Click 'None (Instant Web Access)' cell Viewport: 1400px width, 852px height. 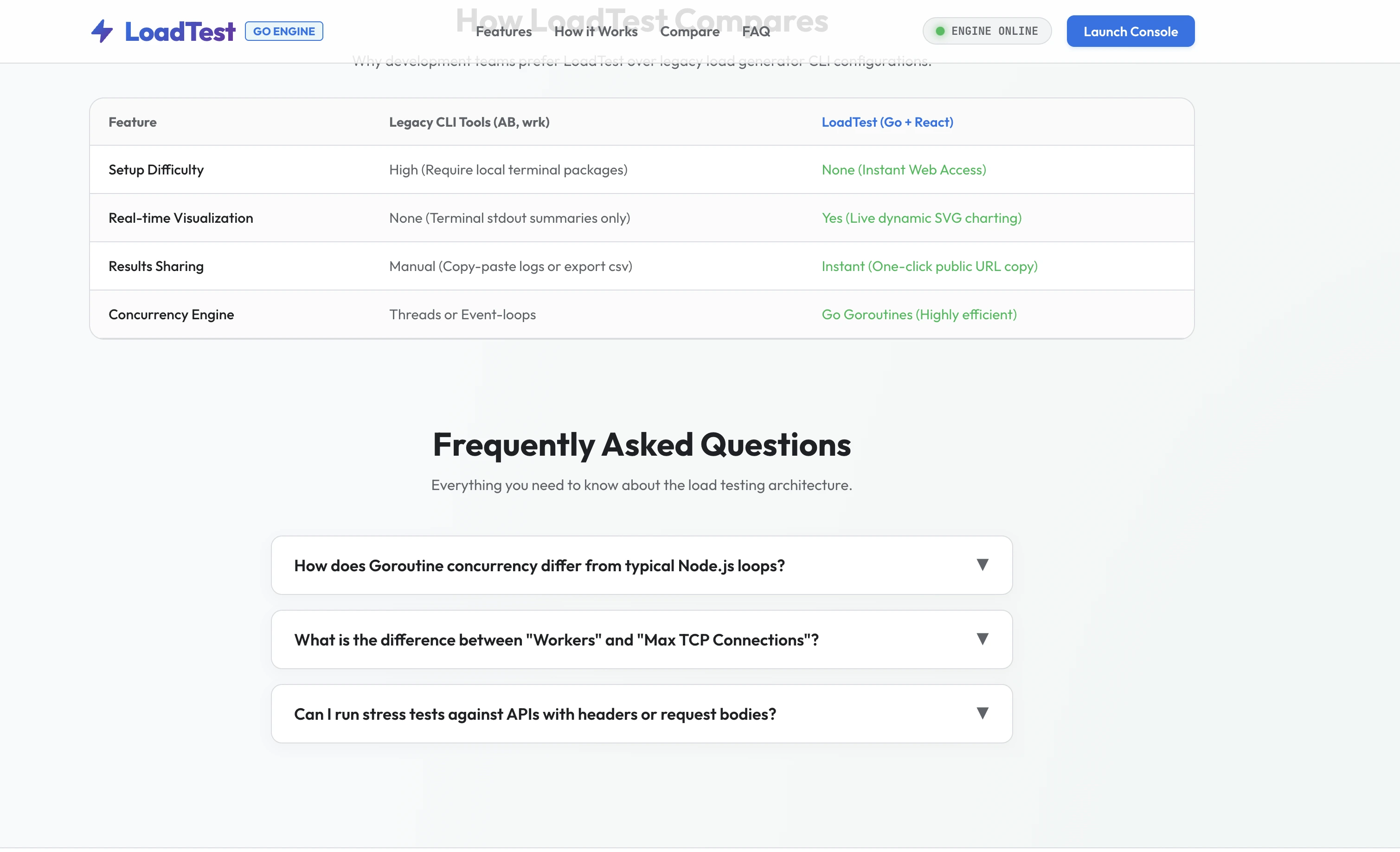pos(904,170)
